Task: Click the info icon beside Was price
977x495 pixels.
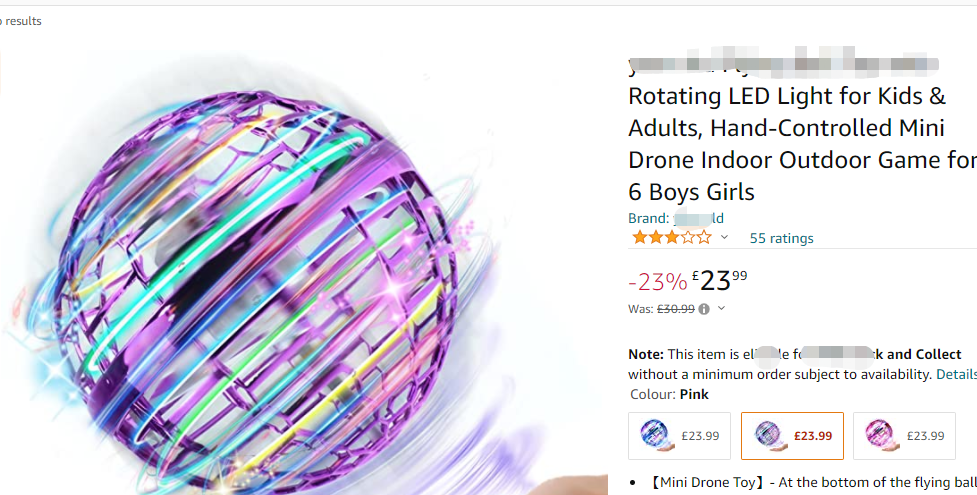Action: click(x=704, y=309)
